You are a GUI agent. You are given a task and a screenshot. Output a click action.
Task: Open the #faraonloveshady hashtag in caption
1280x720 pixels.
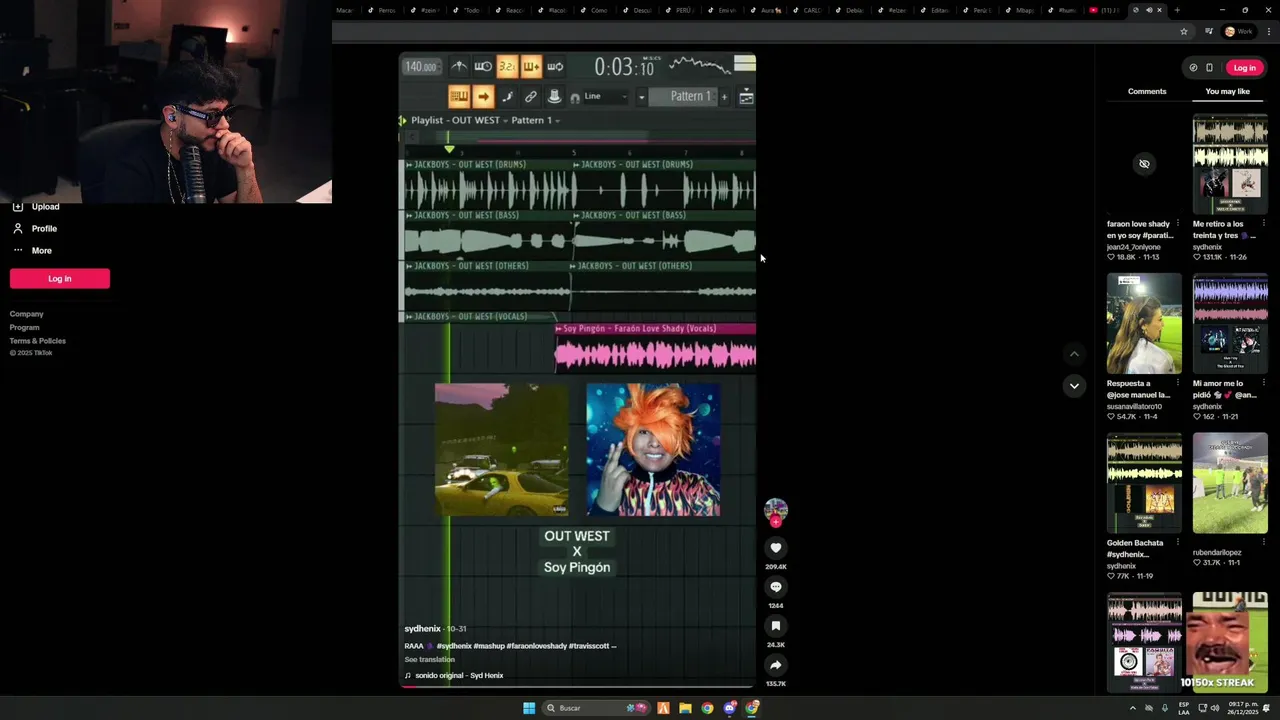tap(537, 646)
